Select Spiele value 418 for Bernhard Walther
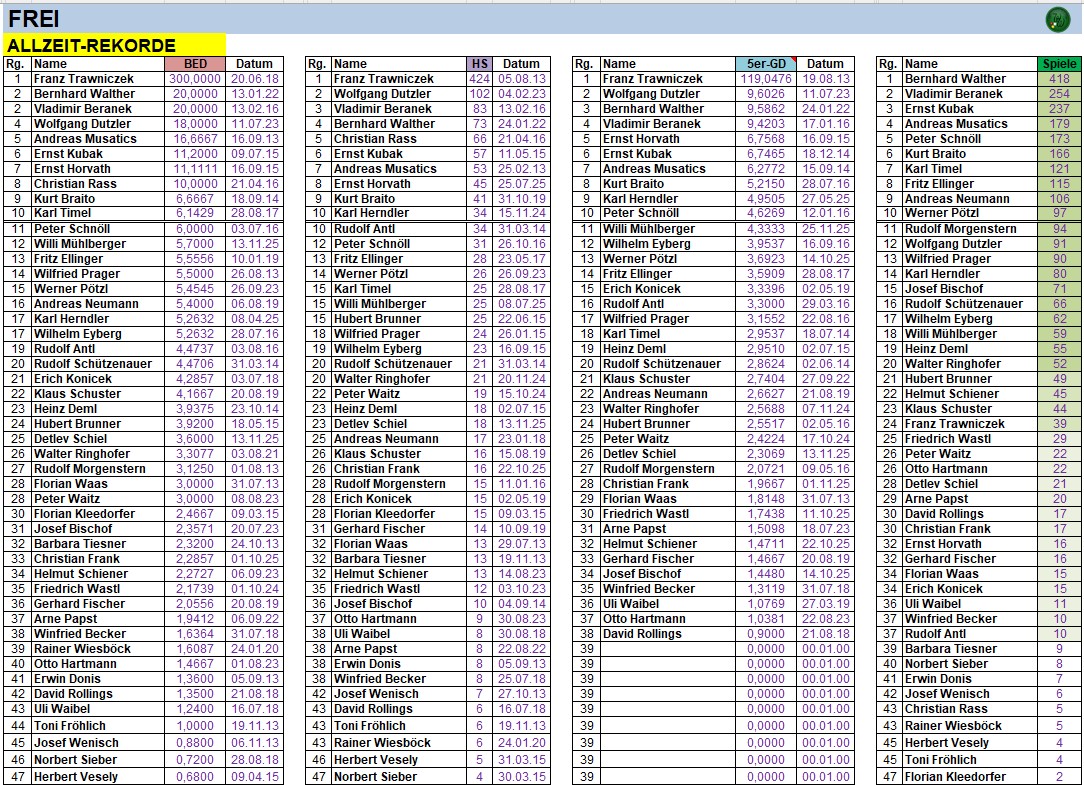 (x=1059, y=79)
